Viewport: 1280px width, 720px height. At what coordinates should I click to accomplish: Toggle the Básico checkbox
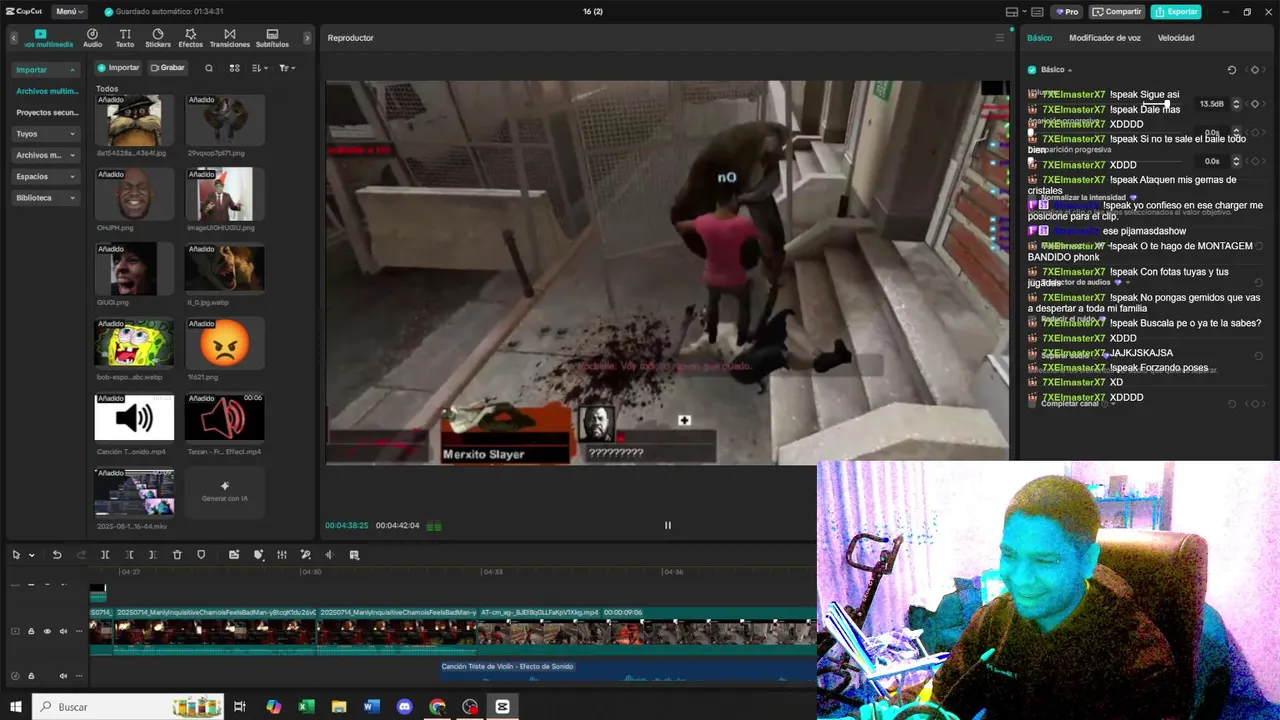click(x=1032, y=70)
